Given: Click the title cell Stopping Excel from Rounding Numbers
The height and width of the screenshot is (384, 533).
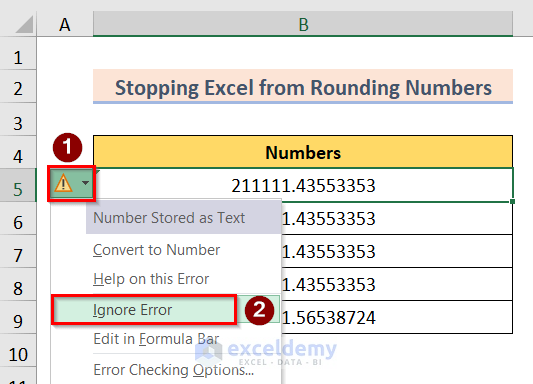Looking at the screenshot, I should coord(303,87).
